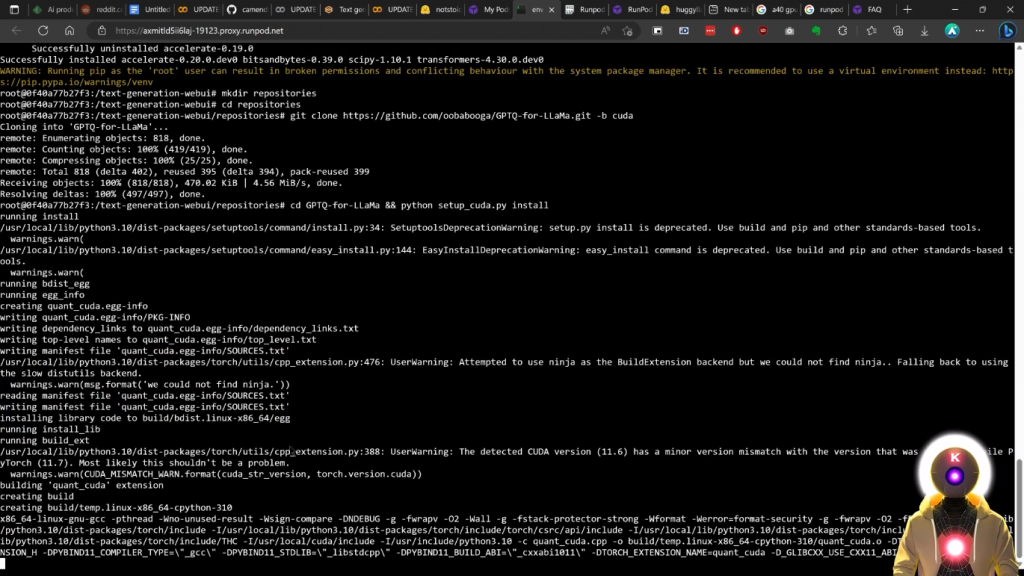Switch to the Ai prod tab

53,10
